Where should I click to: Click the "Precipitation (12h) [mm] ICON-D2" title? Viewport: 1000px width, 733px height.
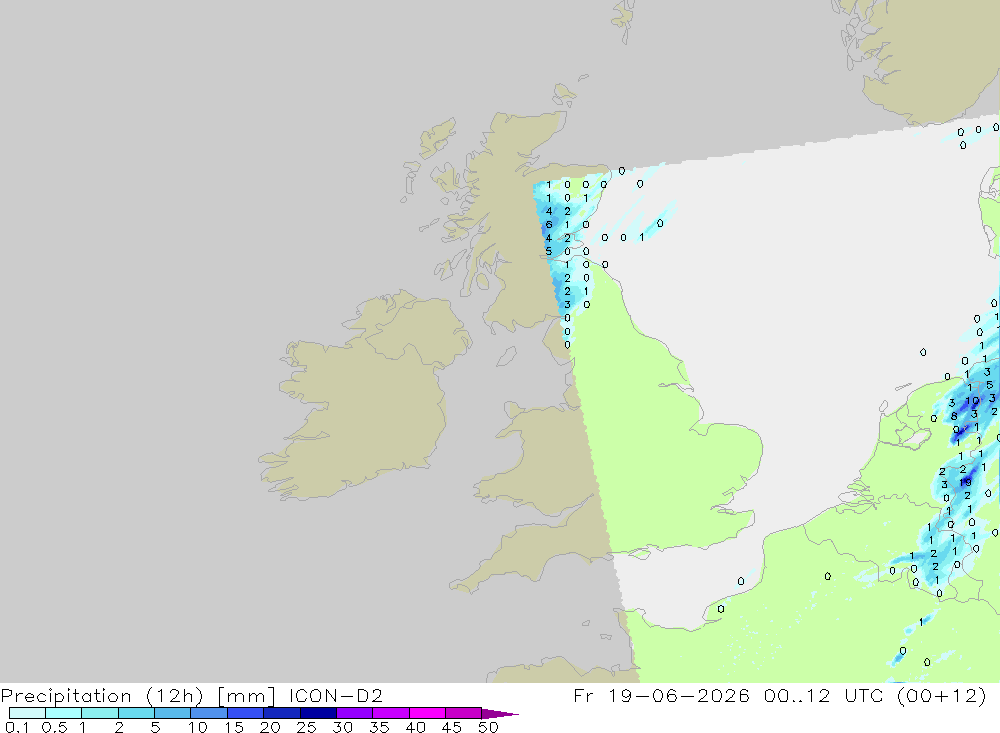point(191,695)
